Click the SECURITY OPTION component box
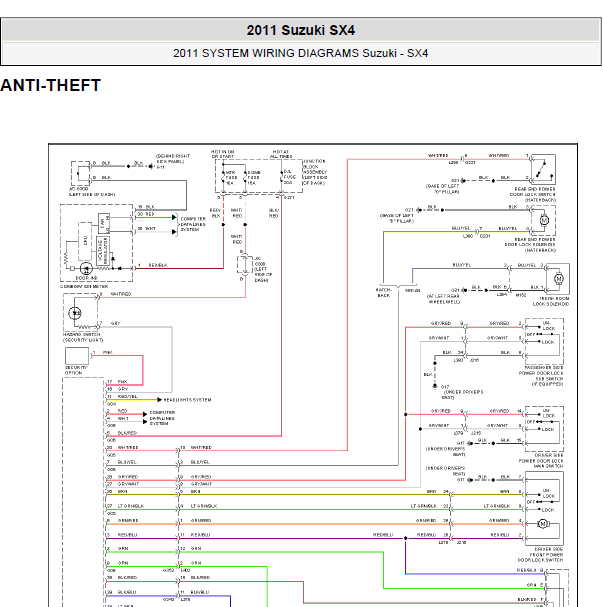 [x=77, y=356]
